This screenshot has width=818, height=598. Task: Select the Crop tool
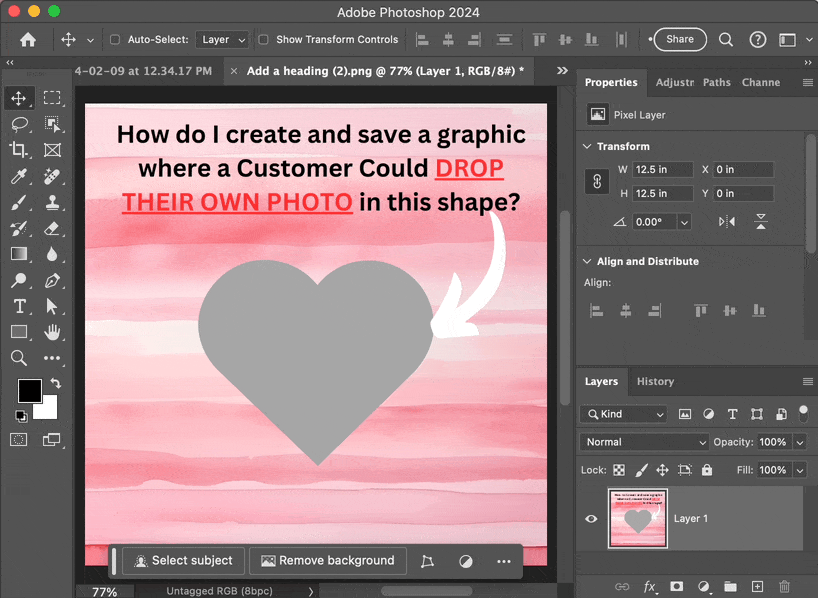pyautogui.click(x=19, y=150)
